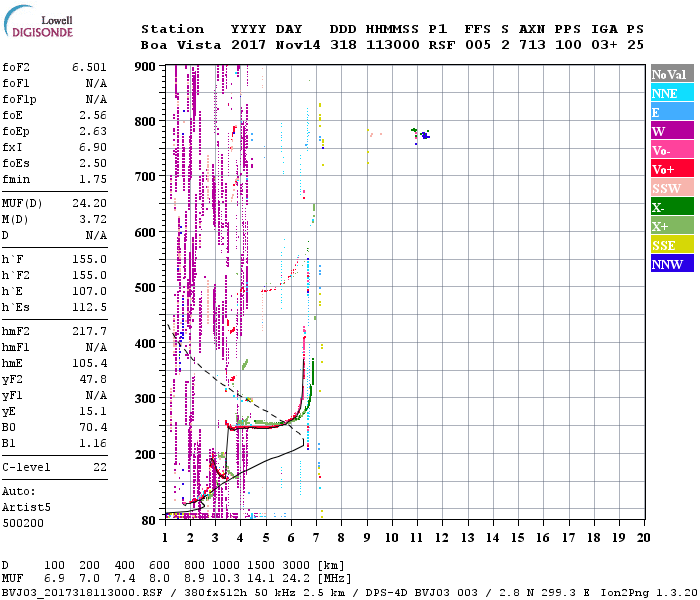700x600 pixels.
Task: Click the X- dark green legend box
Action: (x=671, y=207)
